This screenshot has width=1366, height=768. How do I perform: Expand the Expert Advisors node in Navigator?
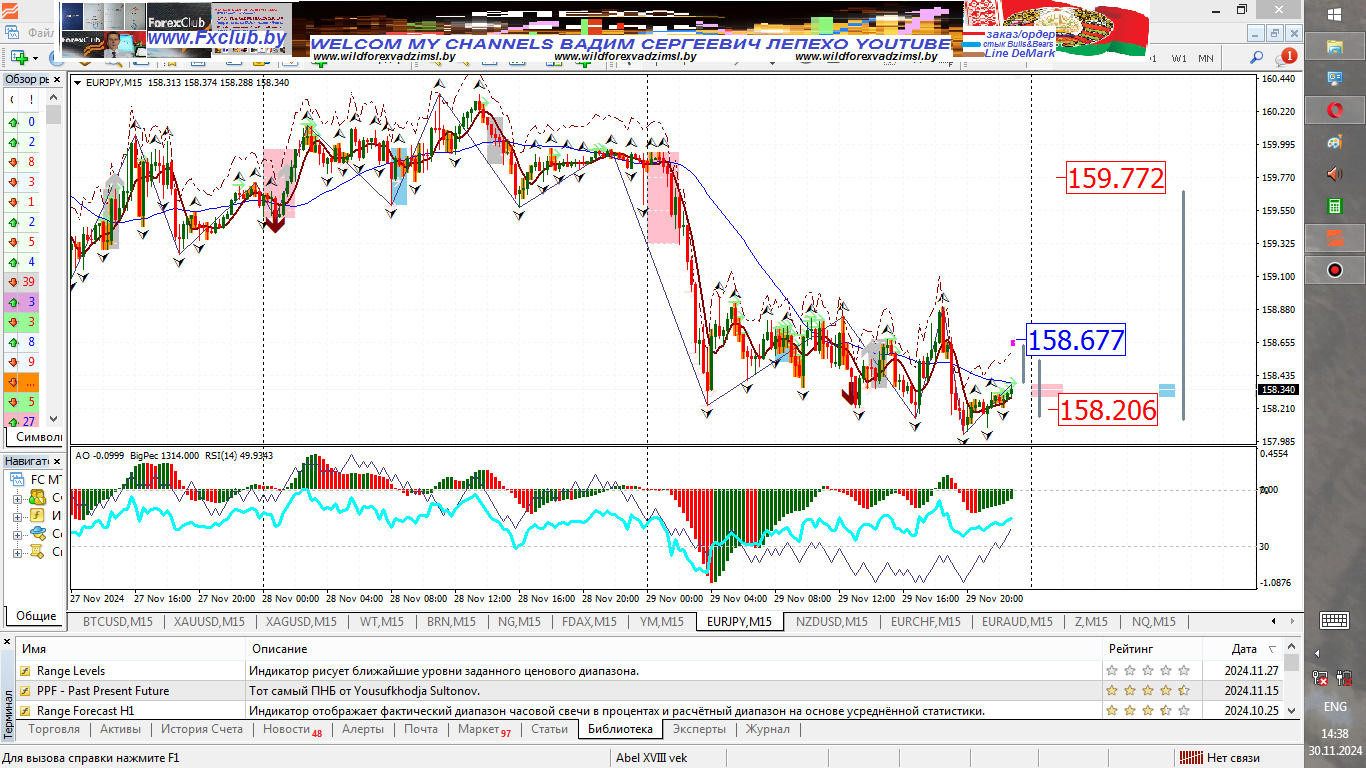pos(17,533)
